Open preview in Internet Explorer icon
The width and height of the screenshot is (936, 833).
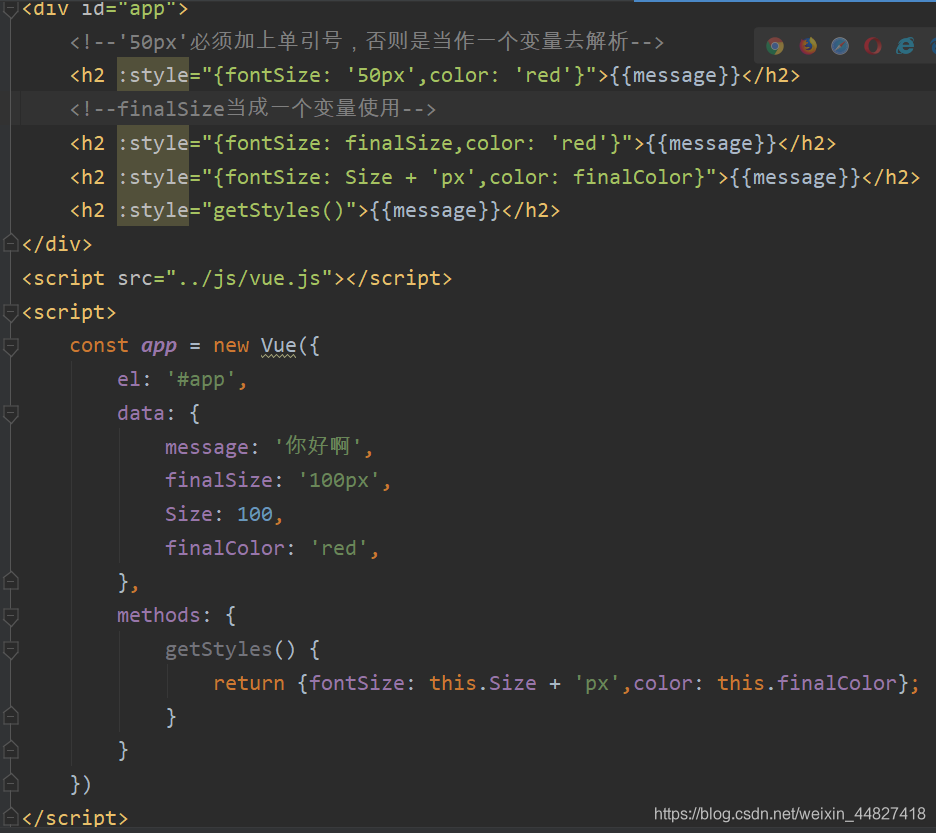click(905, 46)
